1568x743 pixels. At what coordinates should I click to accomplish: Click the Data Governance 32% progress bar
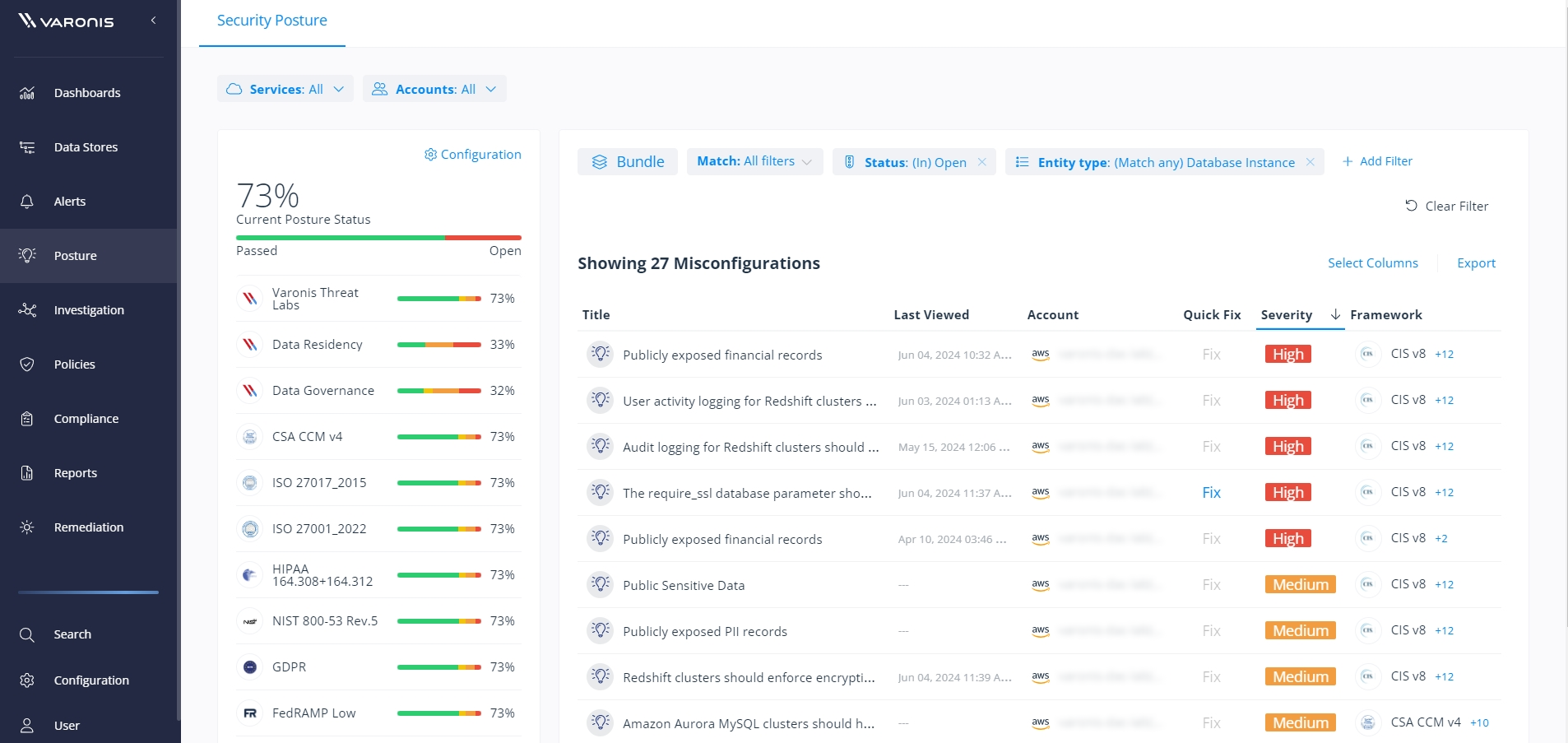438,391
